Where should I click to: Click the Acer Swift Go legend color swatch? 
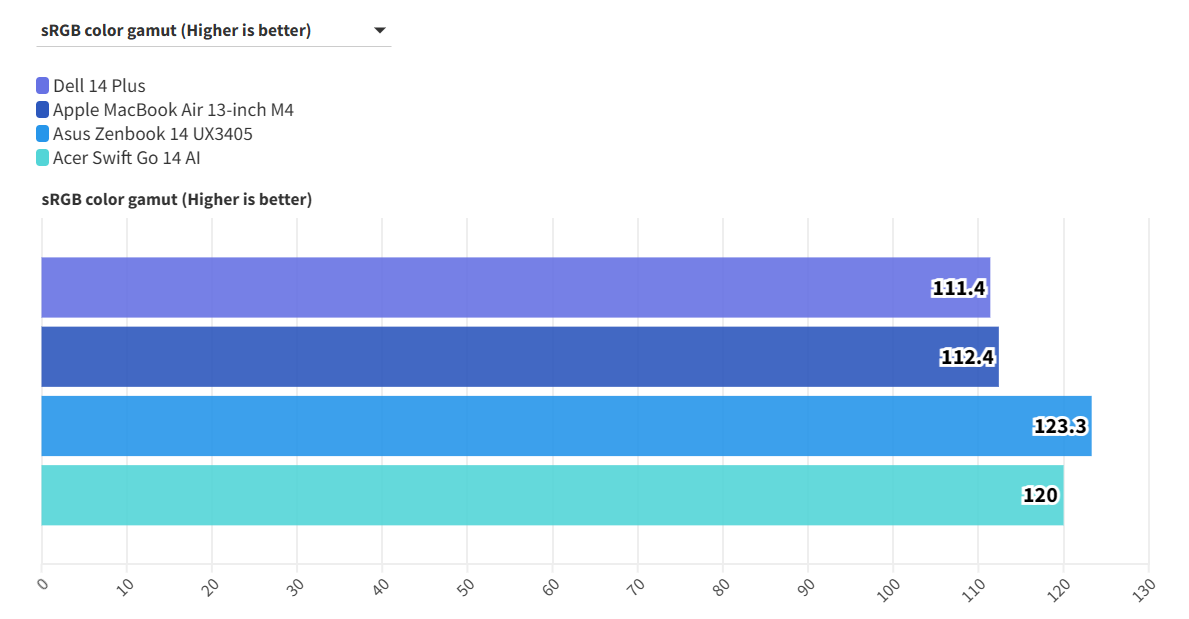[42, 158]
